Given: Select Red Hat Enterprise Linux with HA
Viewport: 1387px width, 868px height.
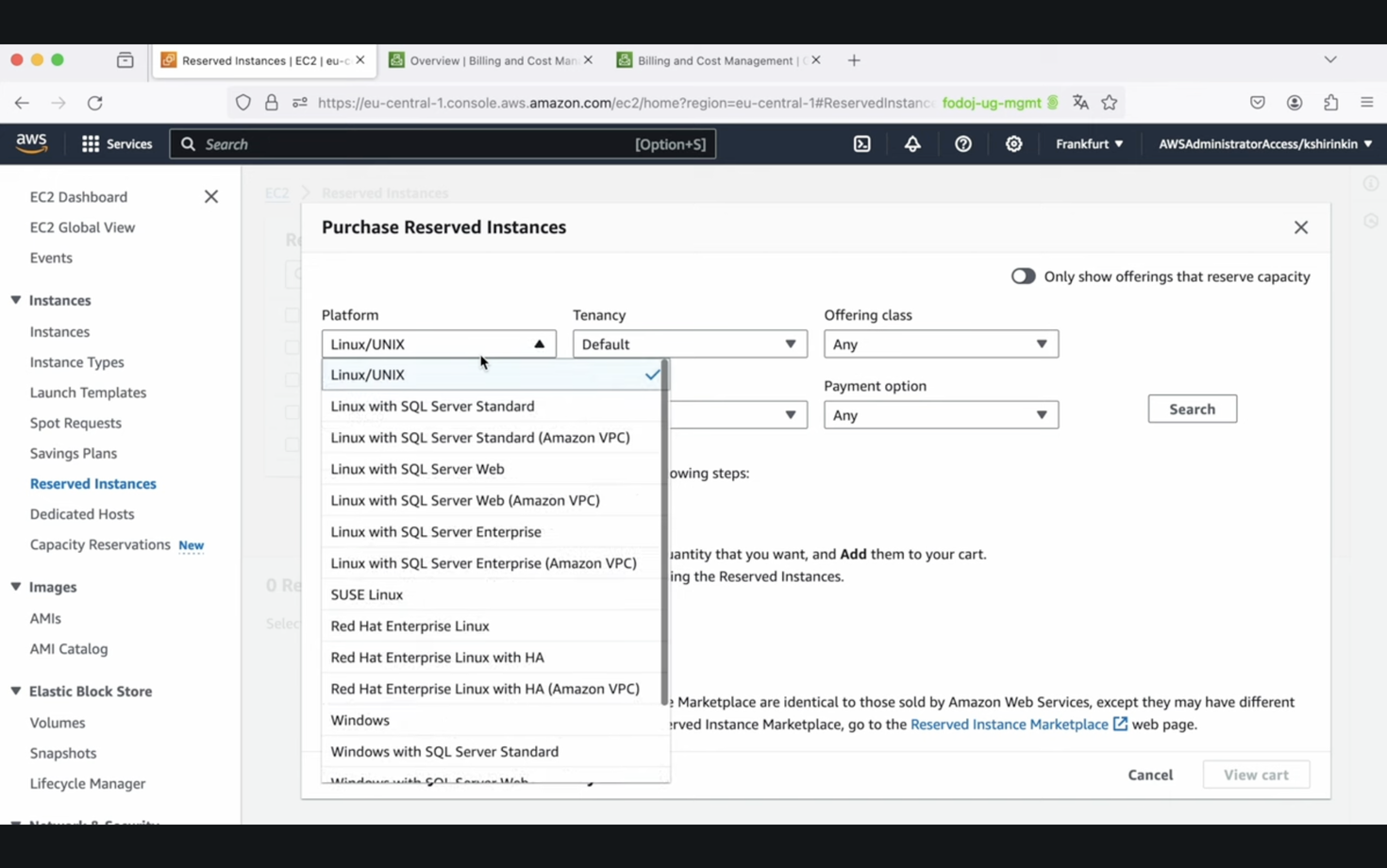Looking at the screenshot, I should [x=492, y=658].
